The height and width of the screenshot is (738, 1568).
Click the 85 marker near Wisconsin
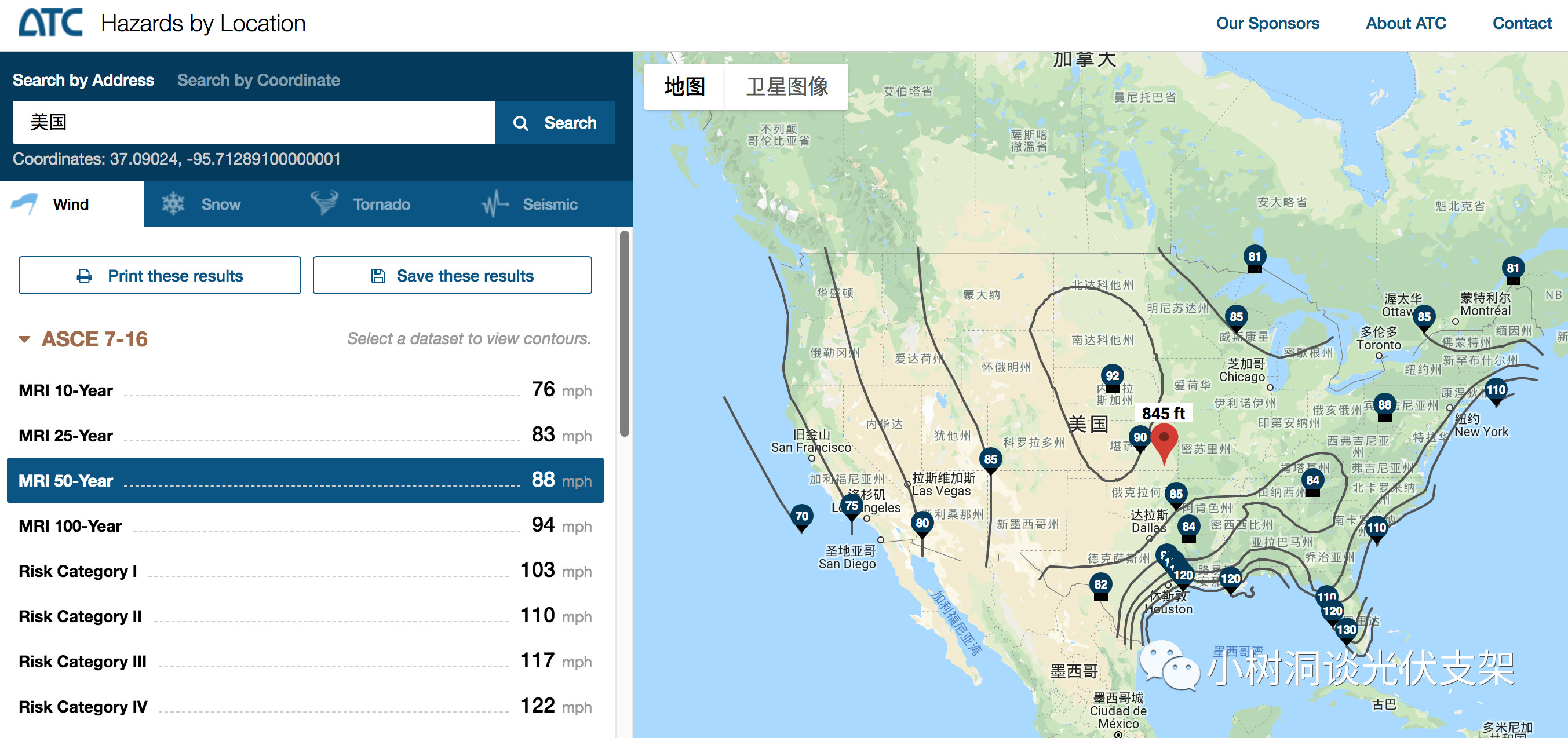[1235, 317]
